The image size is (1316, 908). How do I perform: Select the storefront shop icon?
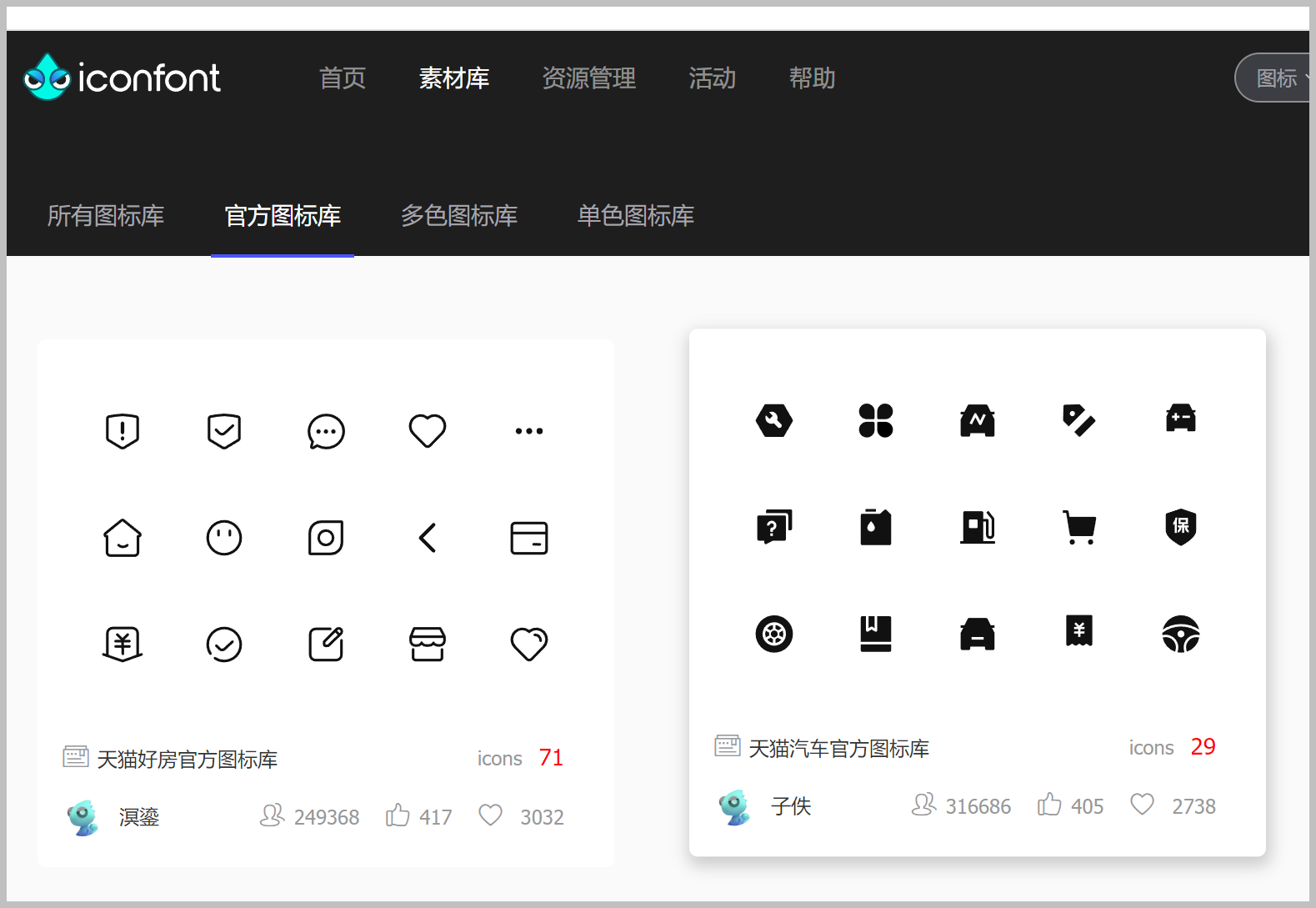tap(428, 645)
